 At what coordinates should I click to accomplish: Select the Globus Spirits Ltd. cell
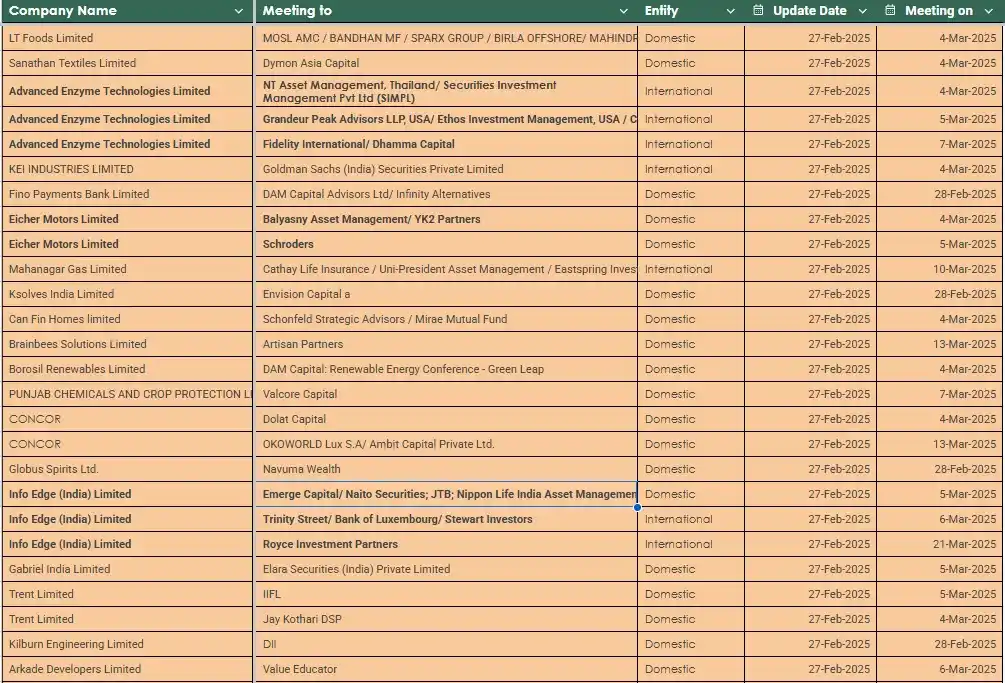[127, 469]
